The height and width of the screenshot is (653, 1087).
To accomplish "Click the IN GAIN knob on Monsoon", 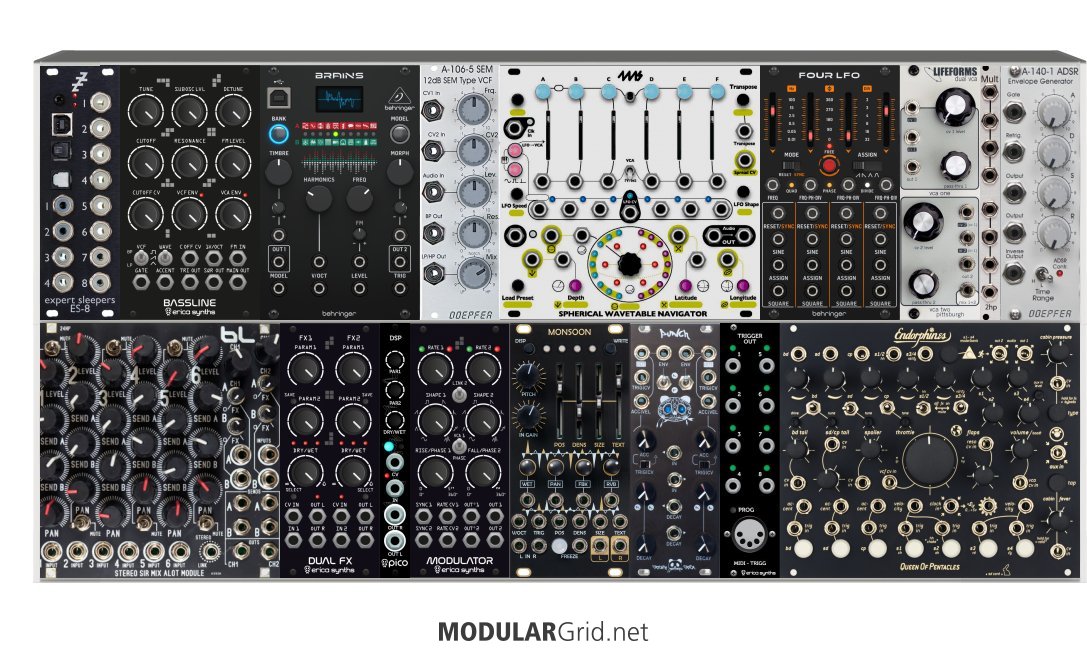I will coord(528,415).
